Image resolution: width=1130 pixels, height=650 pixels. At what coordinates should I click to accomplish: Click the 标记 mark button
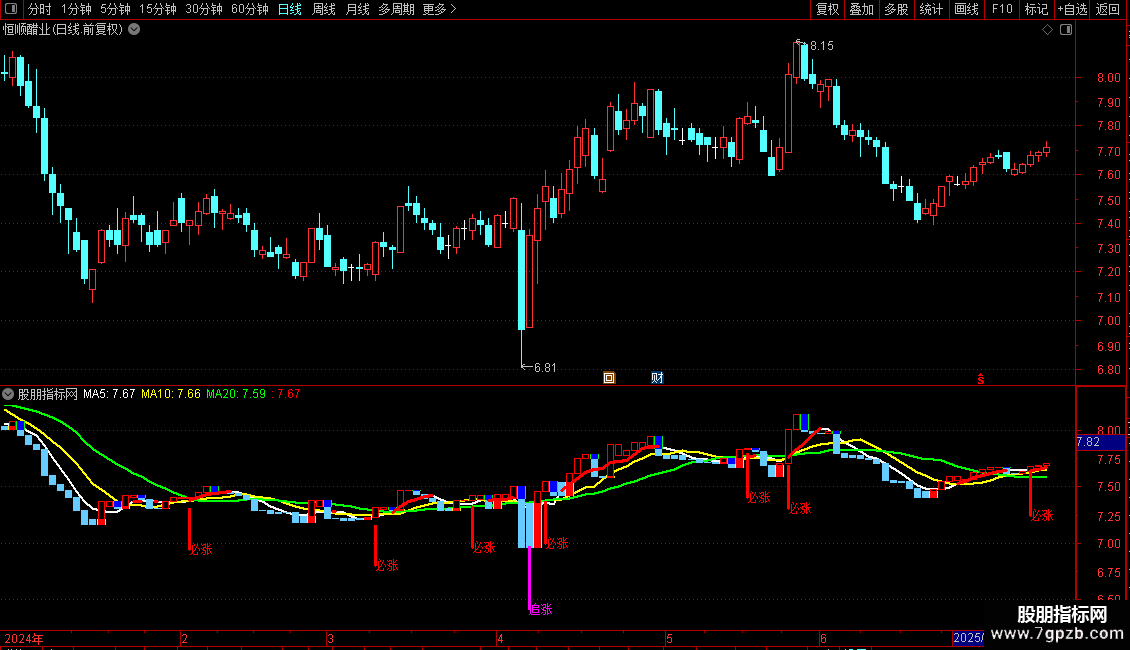(1036, 9)
